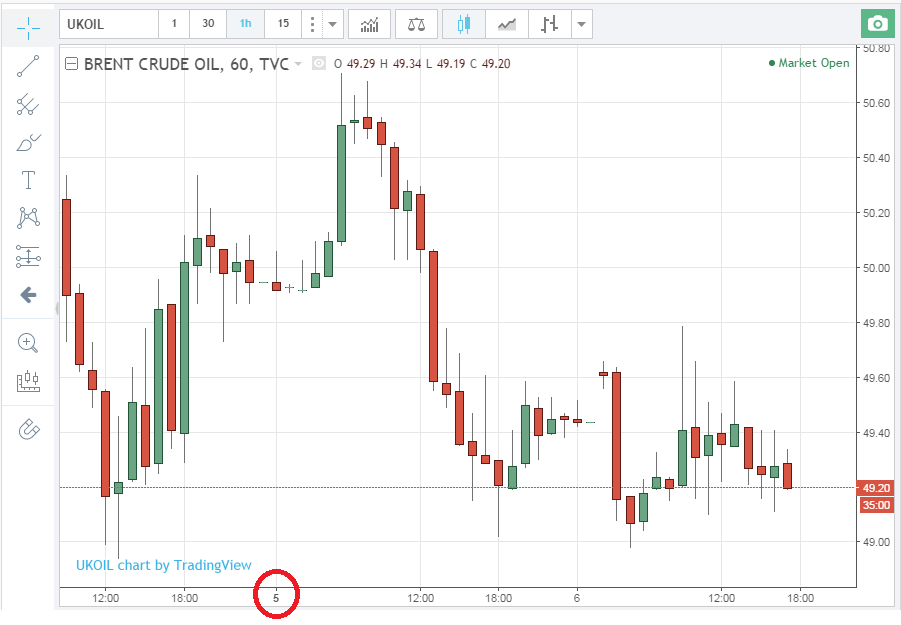
Task: Select the 1h interval
Action: tap(245, 24)
